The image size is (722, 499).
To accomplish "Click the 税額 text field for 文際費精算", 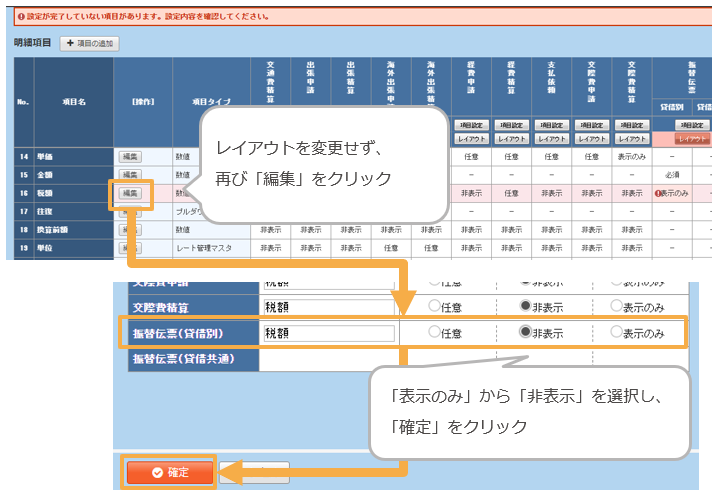I will pyautogui.click(x=328, y=306).
